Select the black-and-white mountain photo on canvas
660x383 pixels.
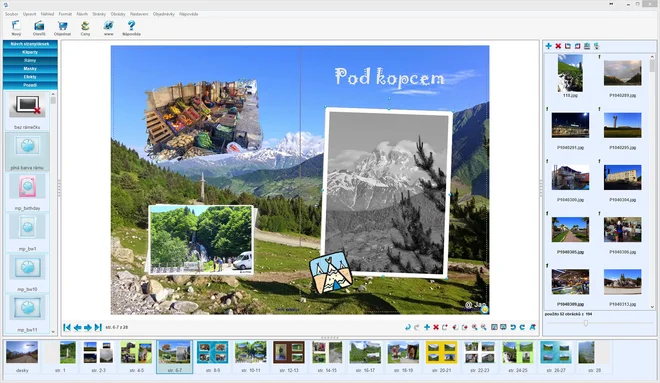386,192
